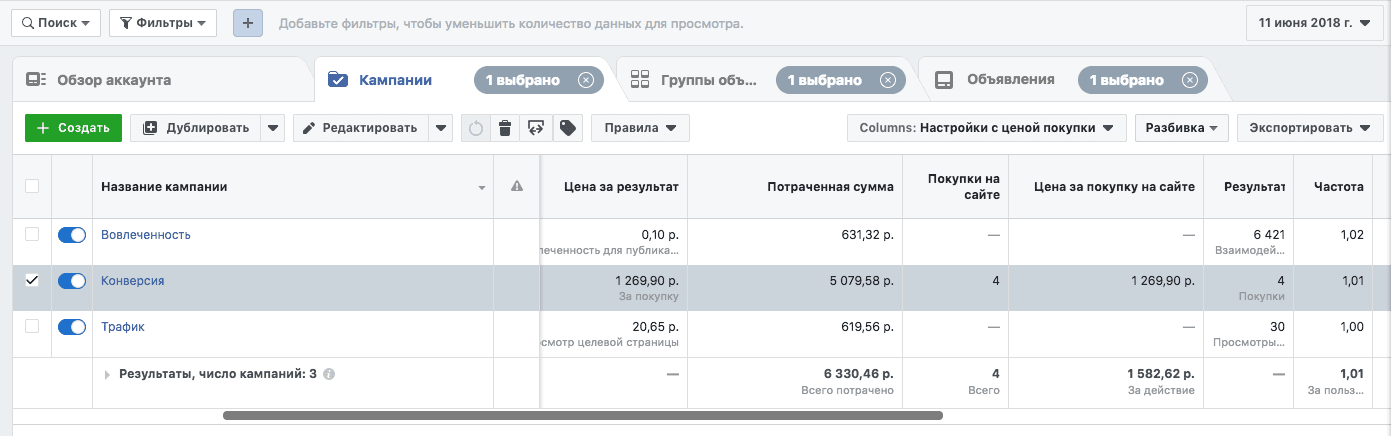This screenshot has height=436, width=1391.
Task: Clear the Объявления tab selection with the X
Action: click(1189, 80)
